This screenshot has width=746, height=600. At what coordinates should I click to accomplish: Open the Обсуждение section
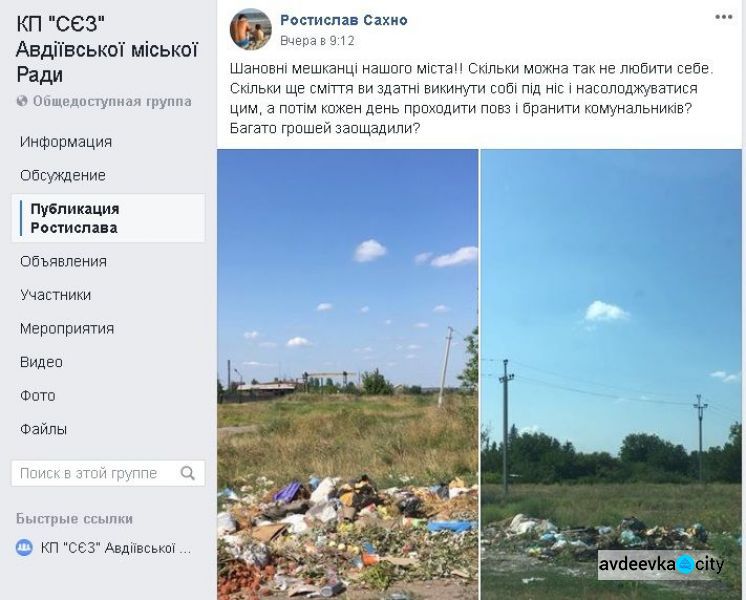click(63, 175)
